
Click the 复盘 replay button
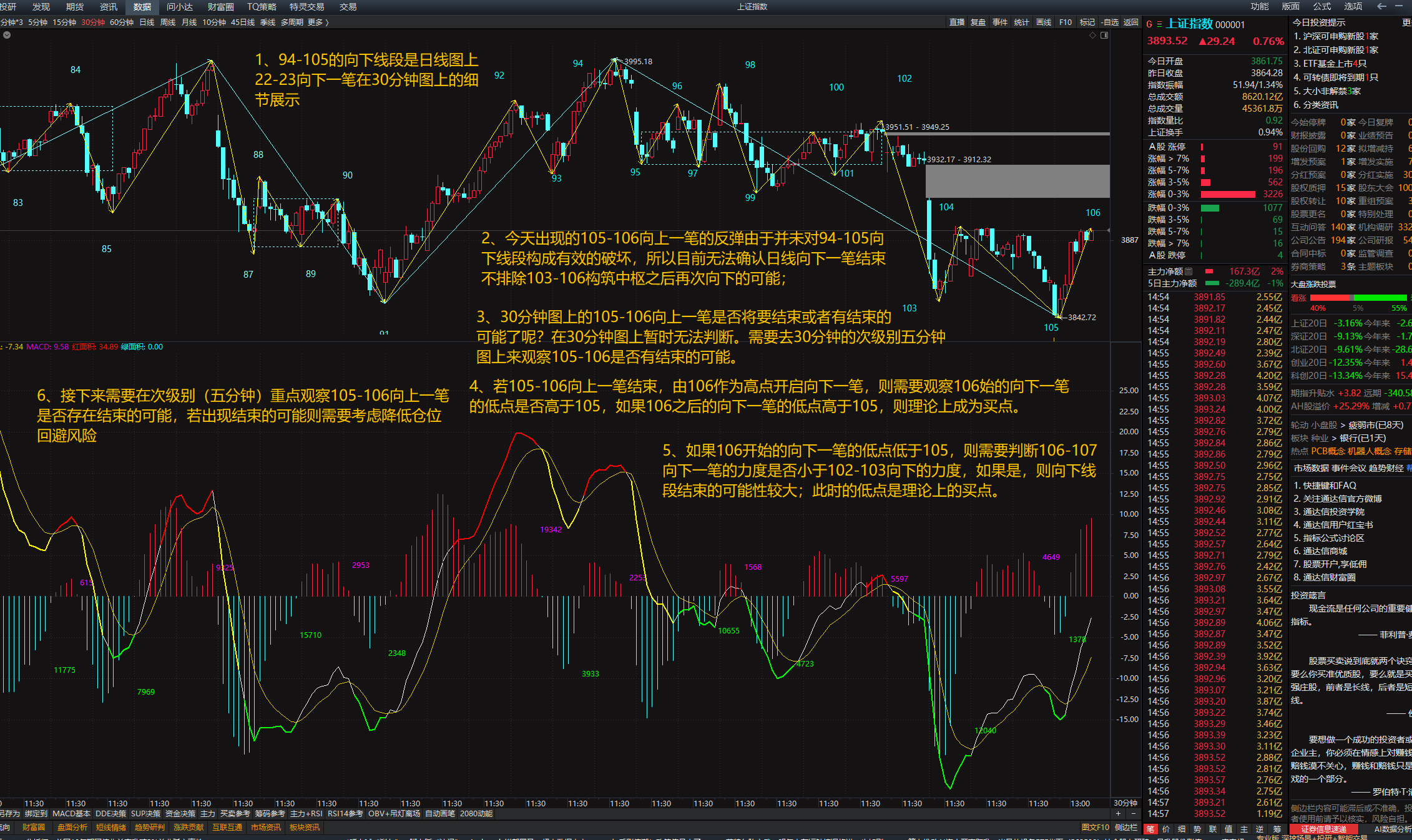pos(978,22)
